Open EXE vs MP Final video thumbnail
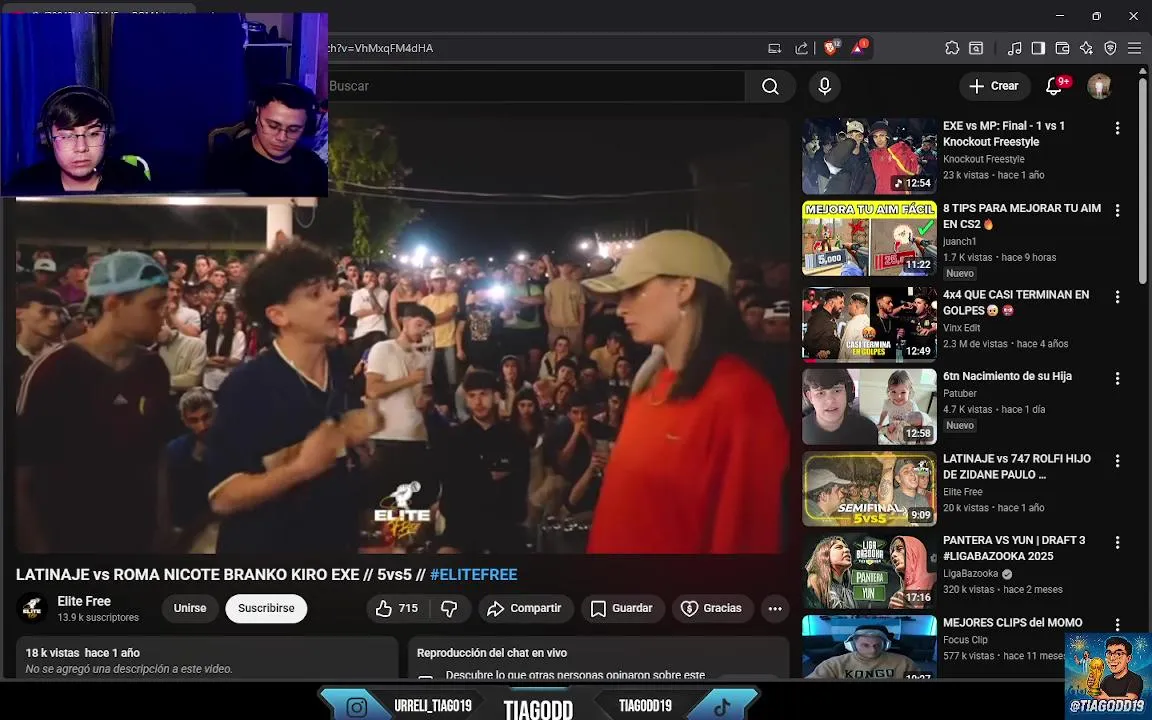Viewport: 1152px width, 720px height. tap(869, 156)
